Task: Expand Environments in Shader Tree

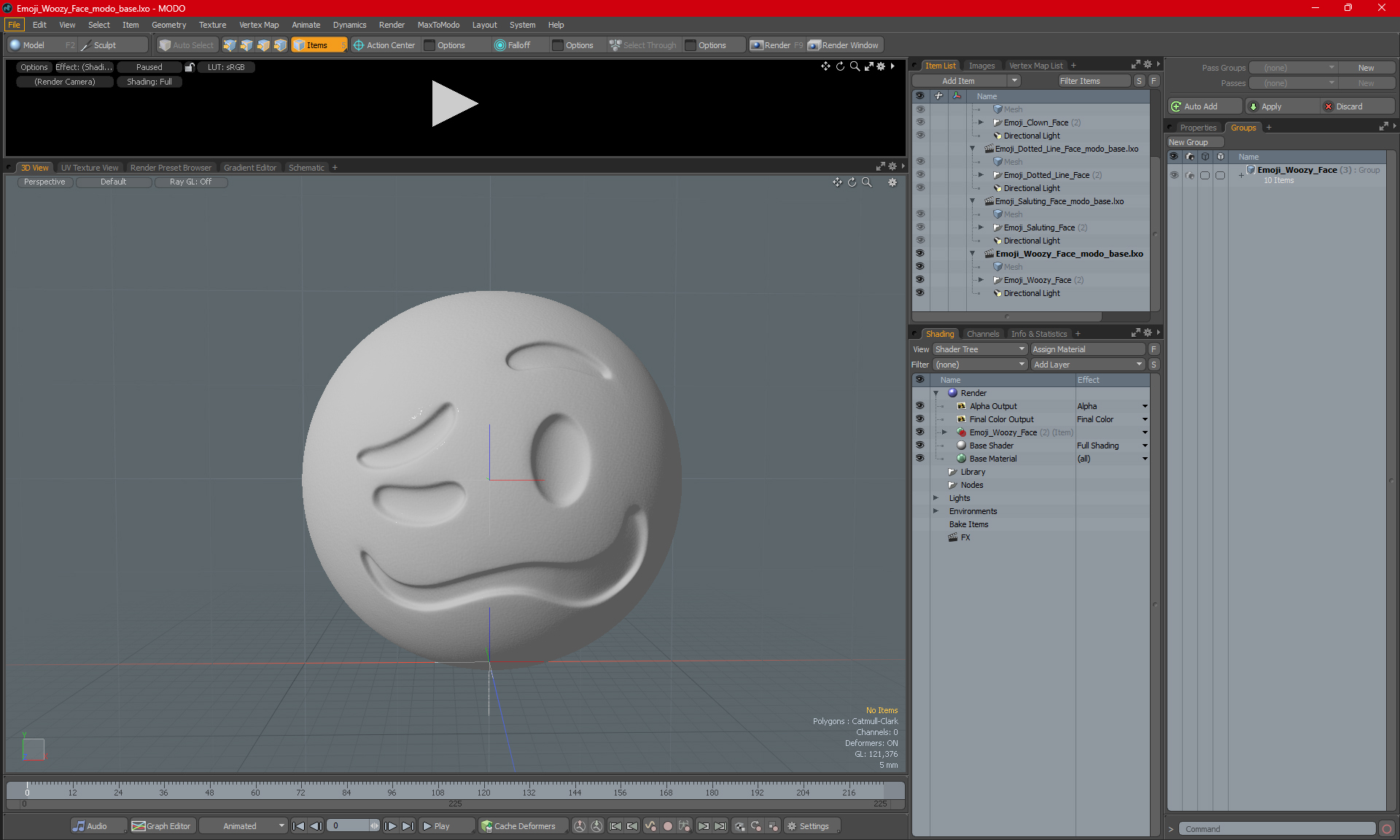Action: pos(936,511)
